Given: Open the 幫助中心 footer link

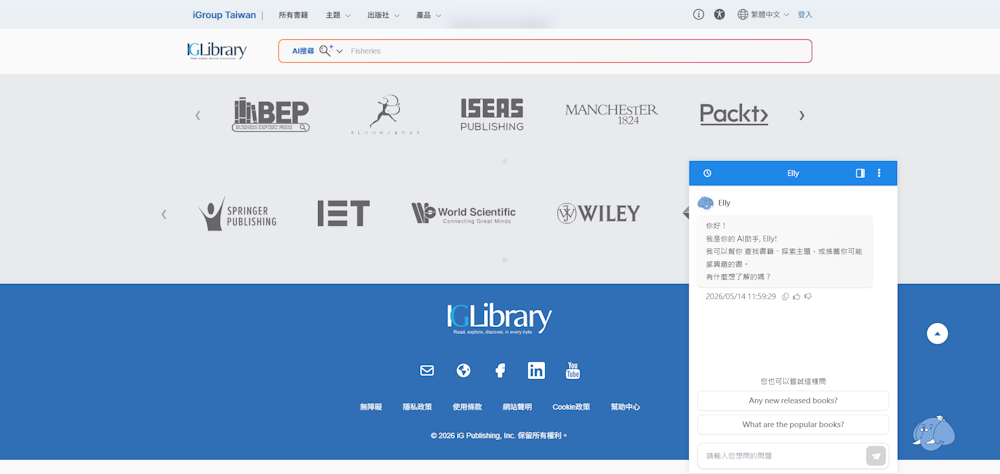Looking at the screenshot, I should 625,407.
